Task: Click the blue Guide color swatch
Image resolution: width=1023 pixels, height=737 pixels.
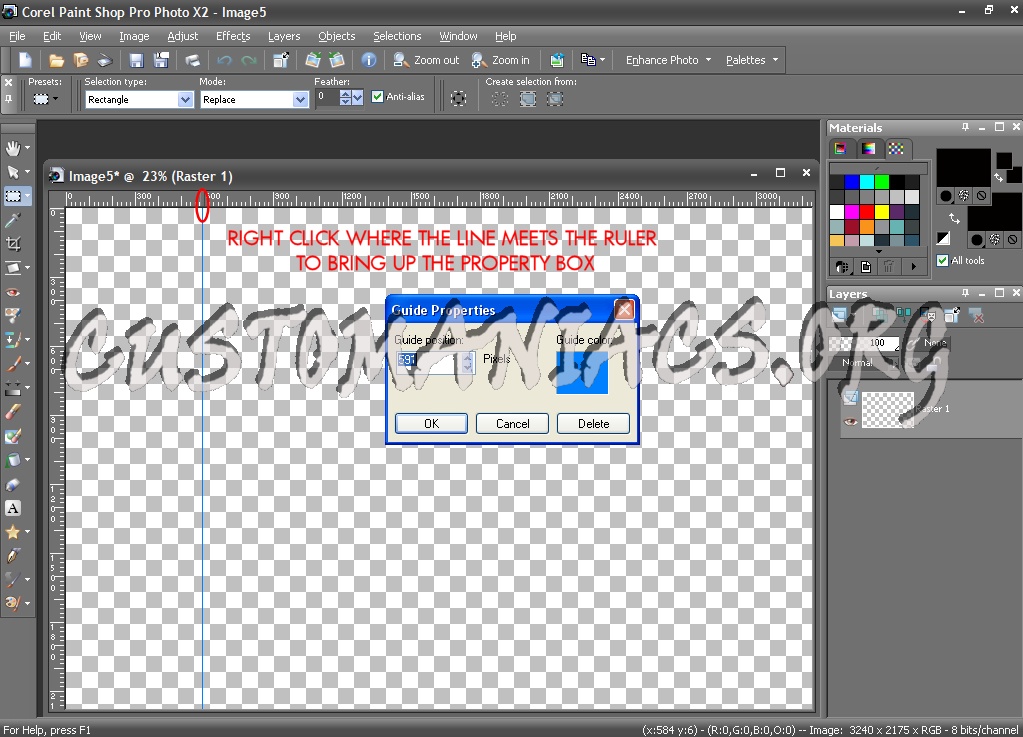Action: pyautogui.click(x=582, y=372)
